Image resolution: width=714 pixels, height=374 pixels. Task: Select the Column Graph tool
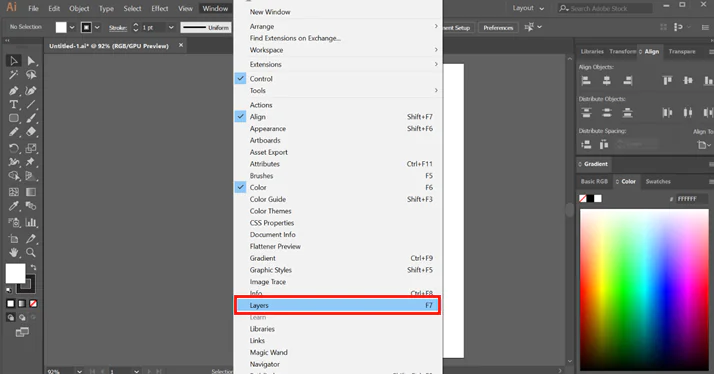[31, 222]
